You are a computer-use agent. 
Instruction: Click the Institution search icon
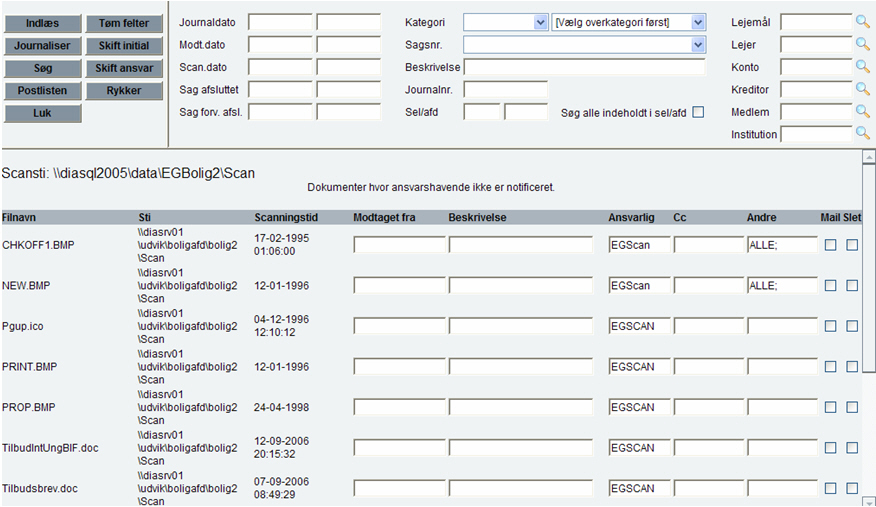coord(863,134)
